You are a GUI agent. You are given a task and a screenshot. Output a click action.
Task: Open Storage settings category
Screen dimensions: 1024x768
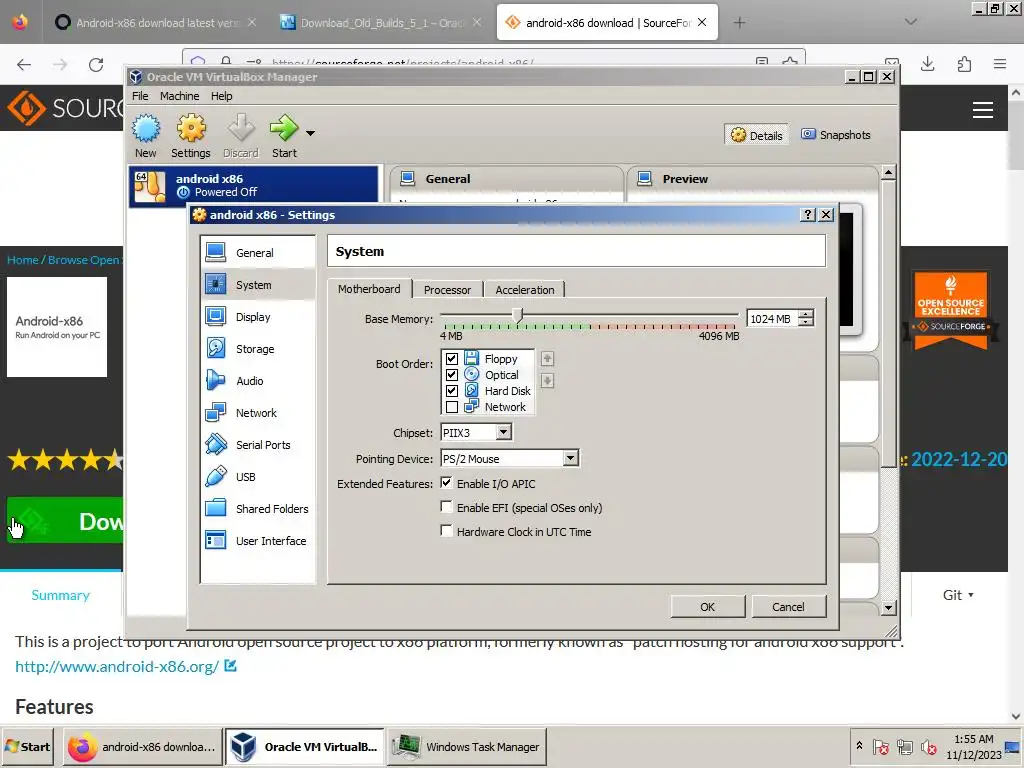pos(258,349)
